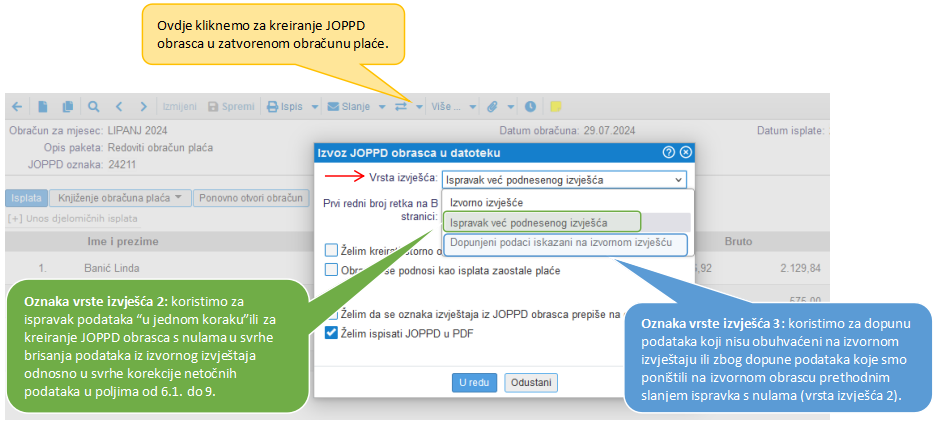Screen dimensions: 935x426
Task: Open the Vrsta izvješća combo box
Action: pos(564,179)
